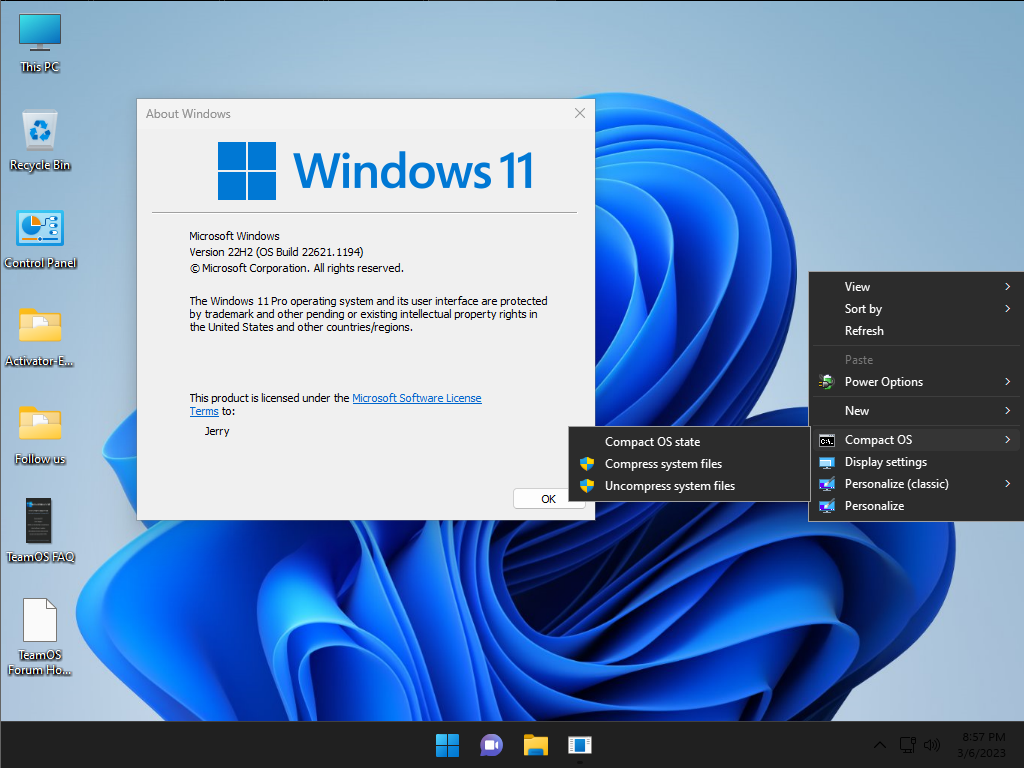Expand the View submenu arrow
The image size is (1024, 768).
(x=1008, y=287)
